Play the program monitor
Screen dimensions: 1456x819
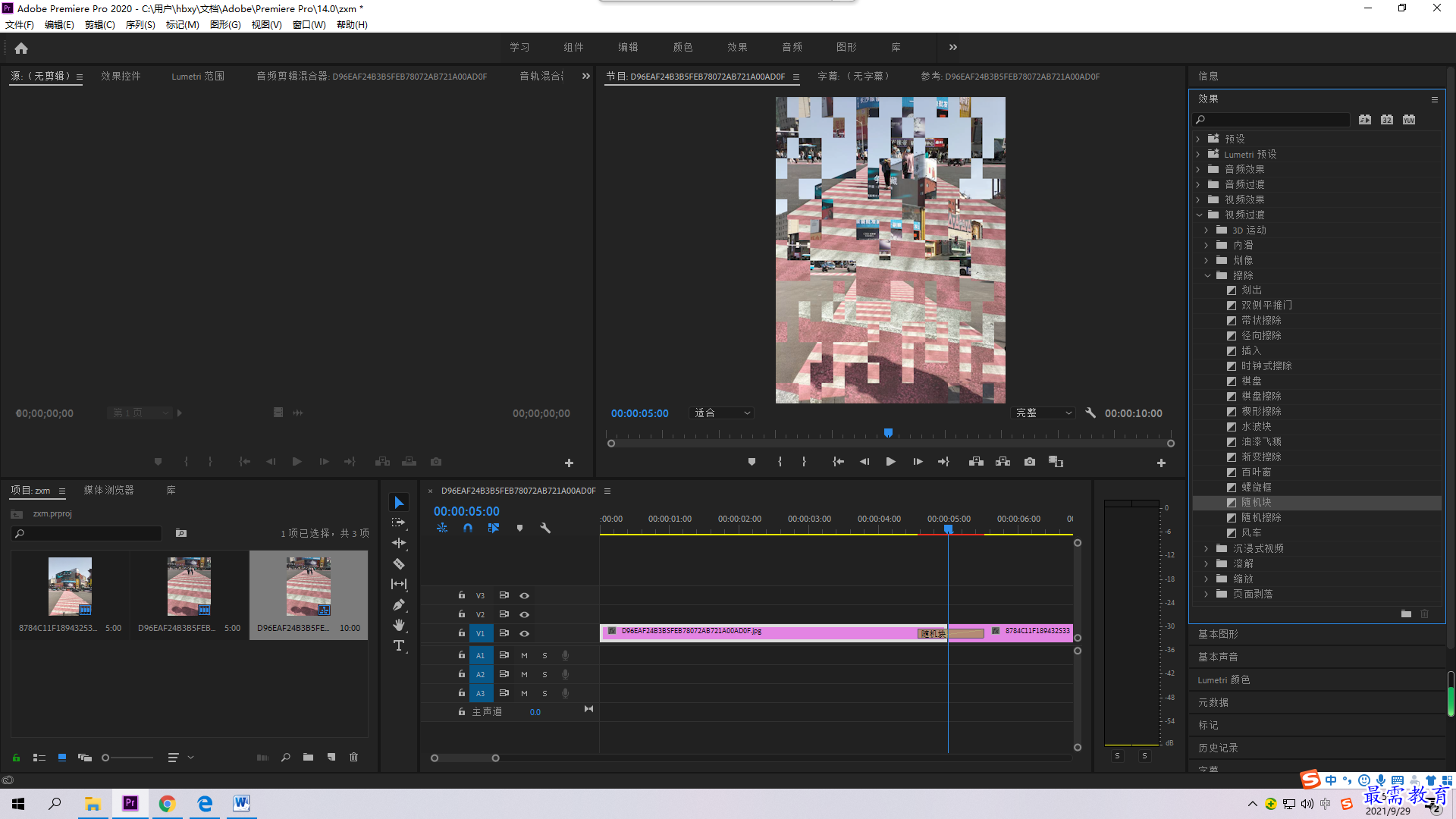891,462
